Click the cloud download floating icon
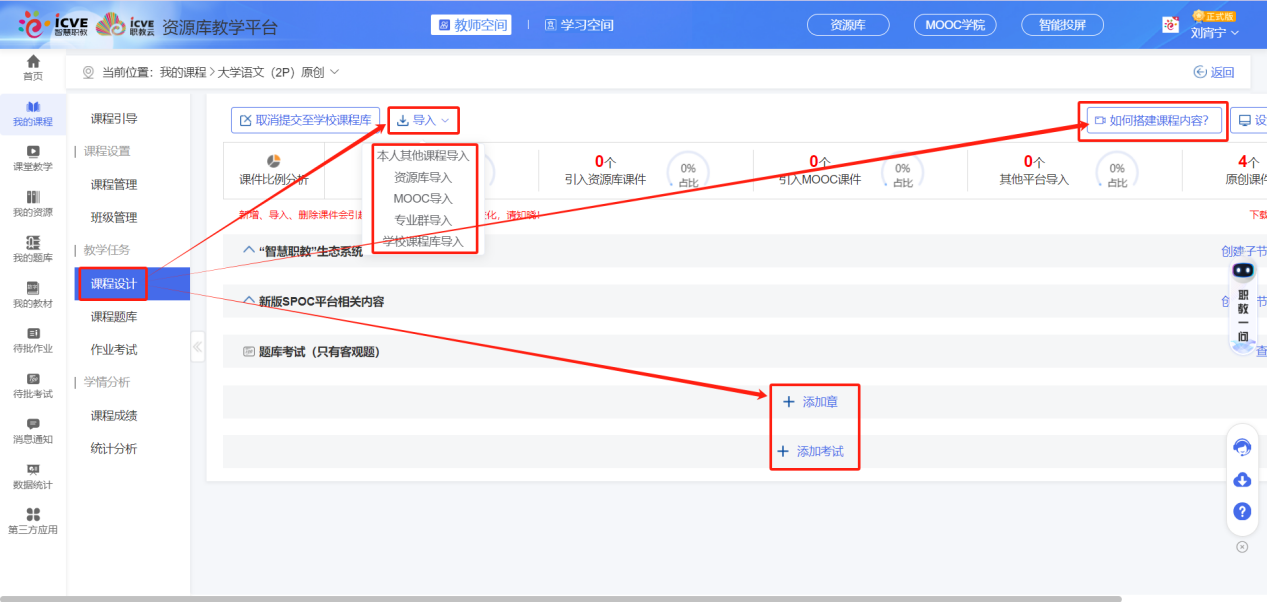Viewport: 1267px width, 602px height. point(1242,479)
